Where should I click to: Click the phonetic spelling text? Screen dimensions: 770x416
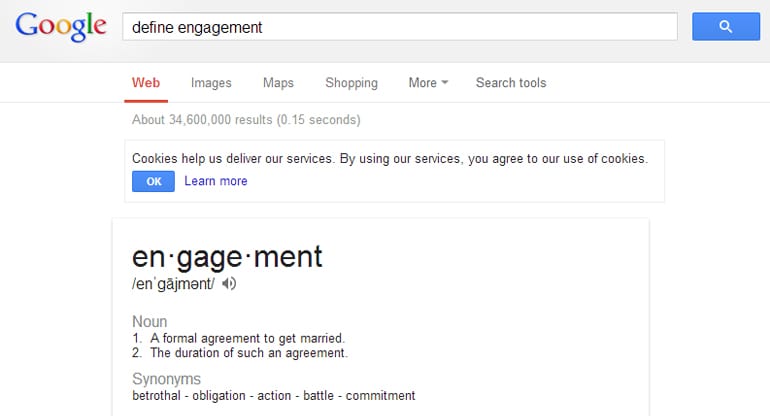[x=173, y=283]
